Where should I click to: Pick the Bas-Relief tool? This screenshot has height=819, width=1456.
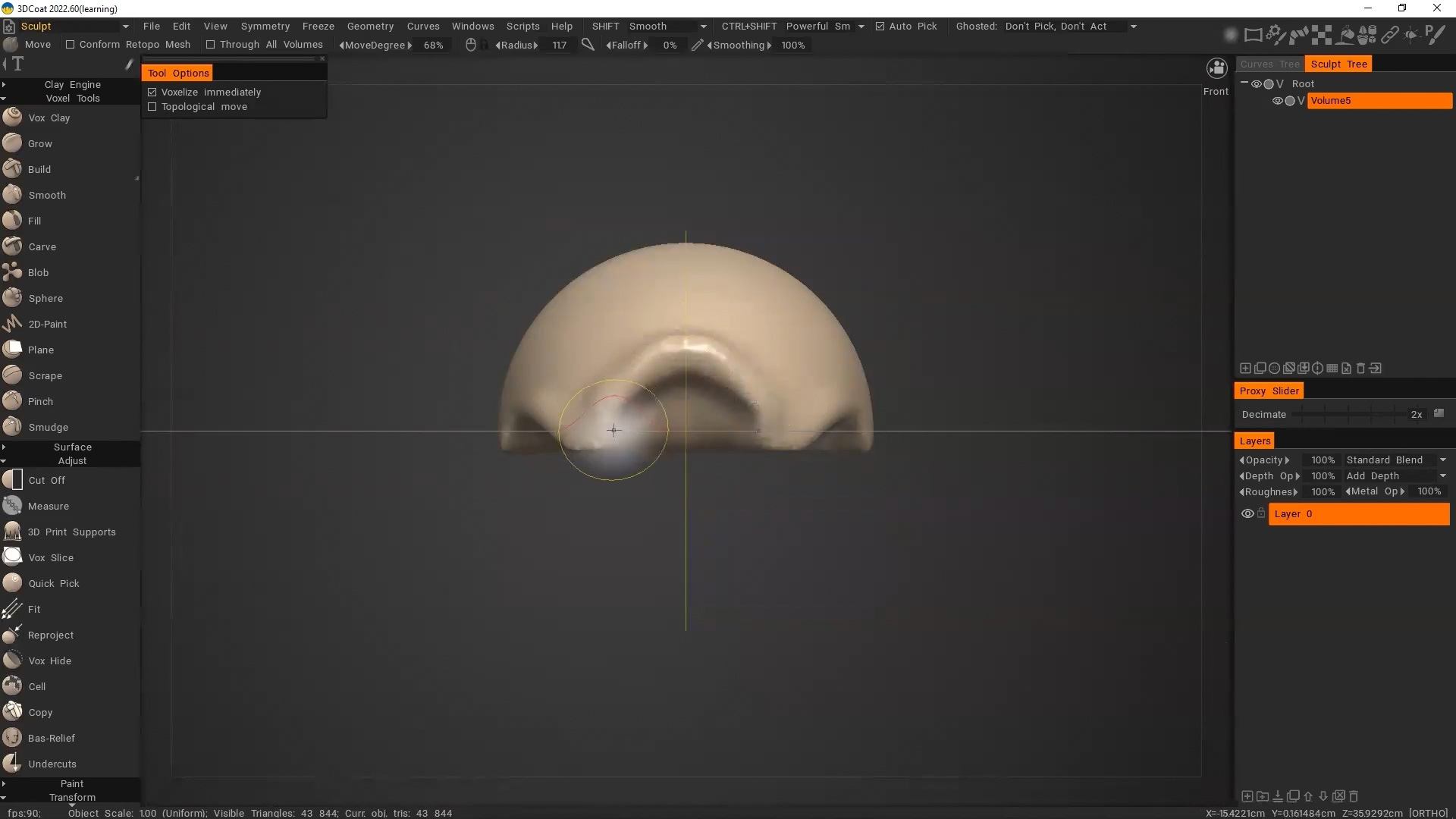pos(51,738)
